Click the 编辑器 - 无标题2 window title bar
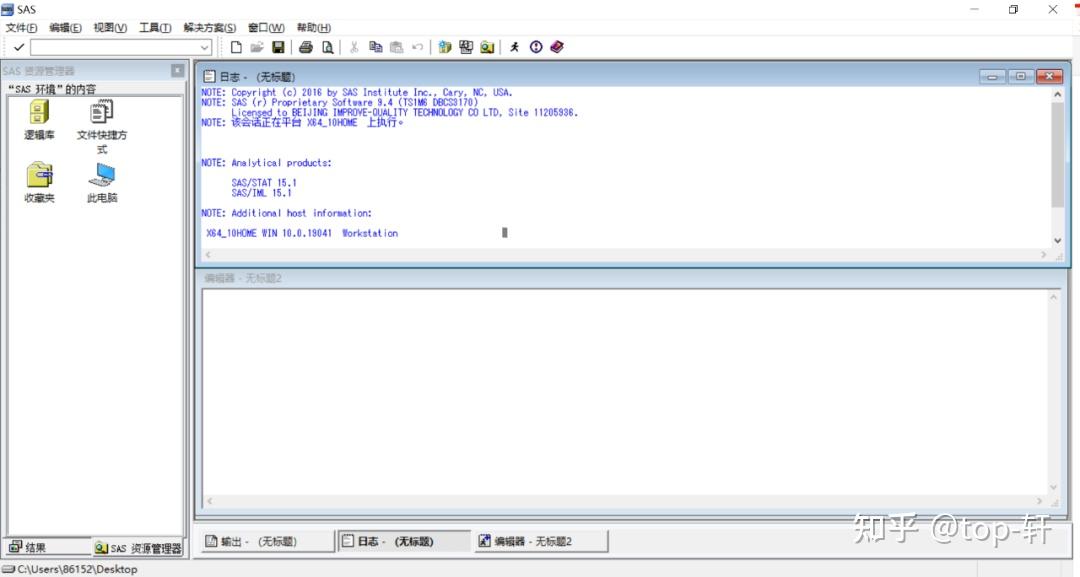Viewport: 1080px width, 577px height. (630, 278)
